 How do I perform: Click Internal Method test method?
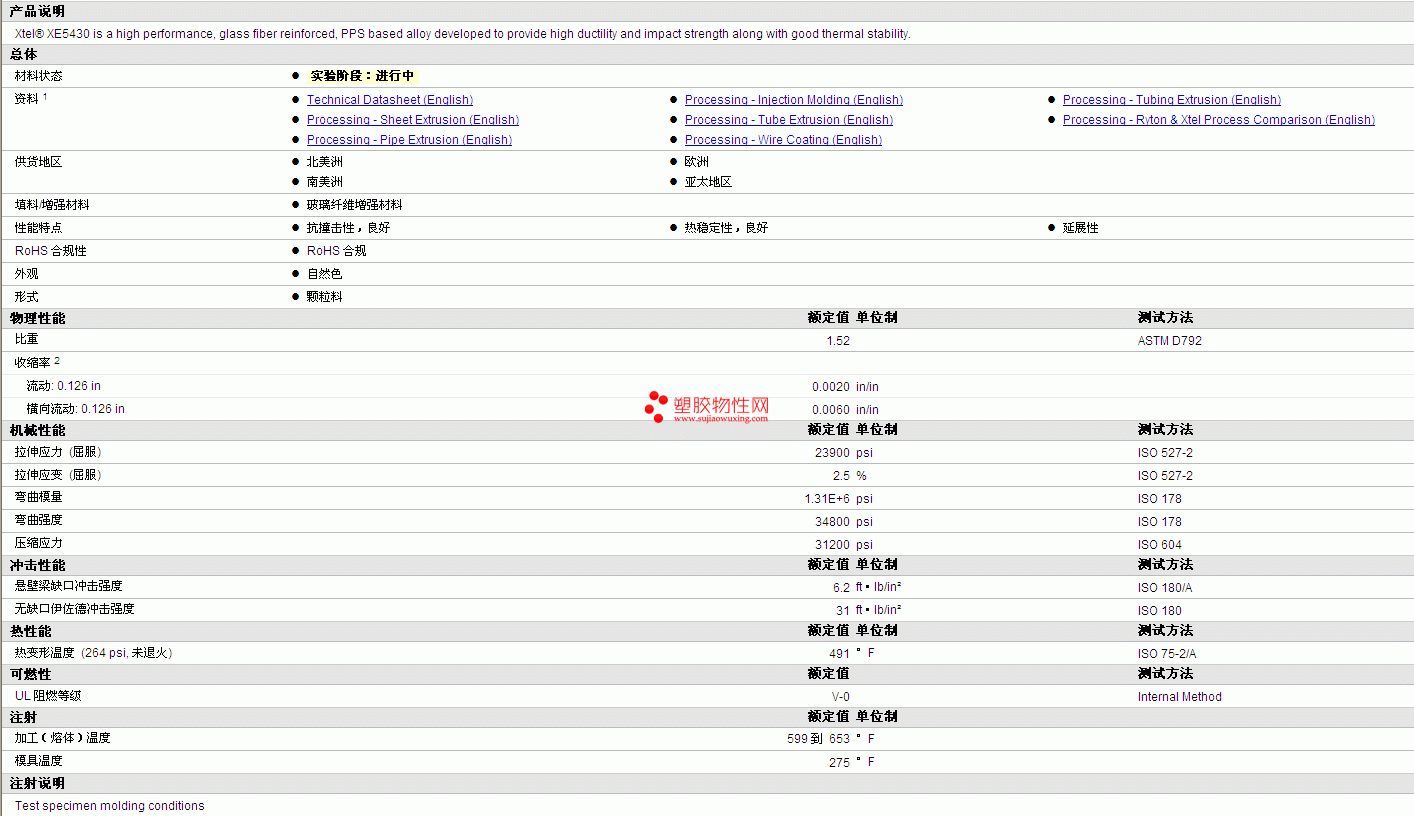click(x=1180, y=697)
